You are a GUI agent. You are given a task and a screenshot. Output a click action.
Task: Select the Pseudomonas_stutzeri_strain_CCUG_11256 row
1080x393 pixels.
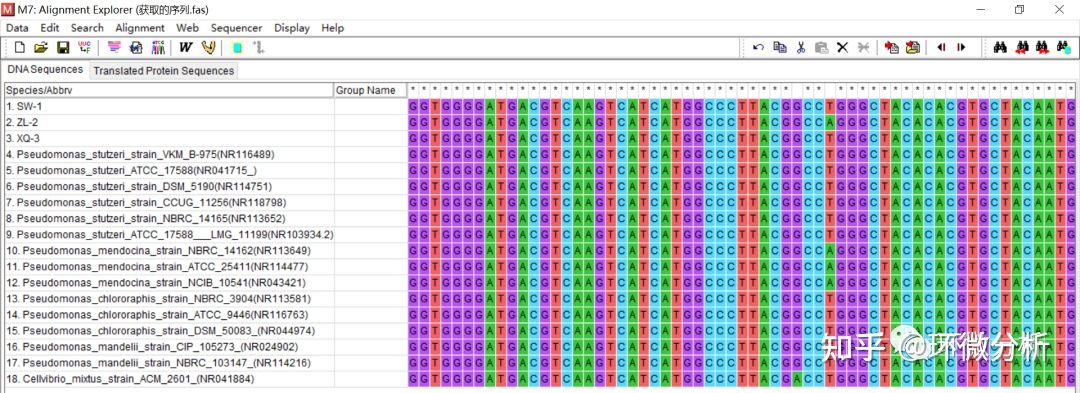coord(169,202)
